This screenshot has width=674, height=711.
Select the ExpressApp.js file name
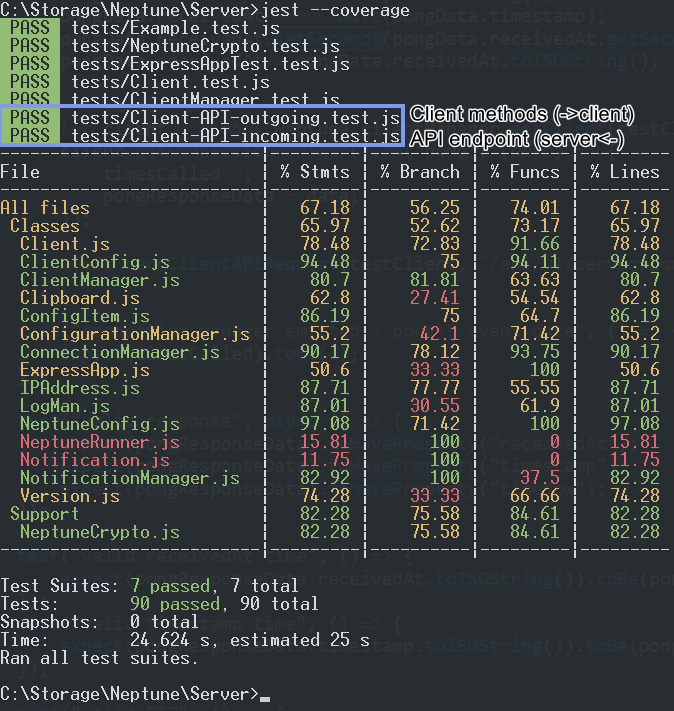click(85, 370)
